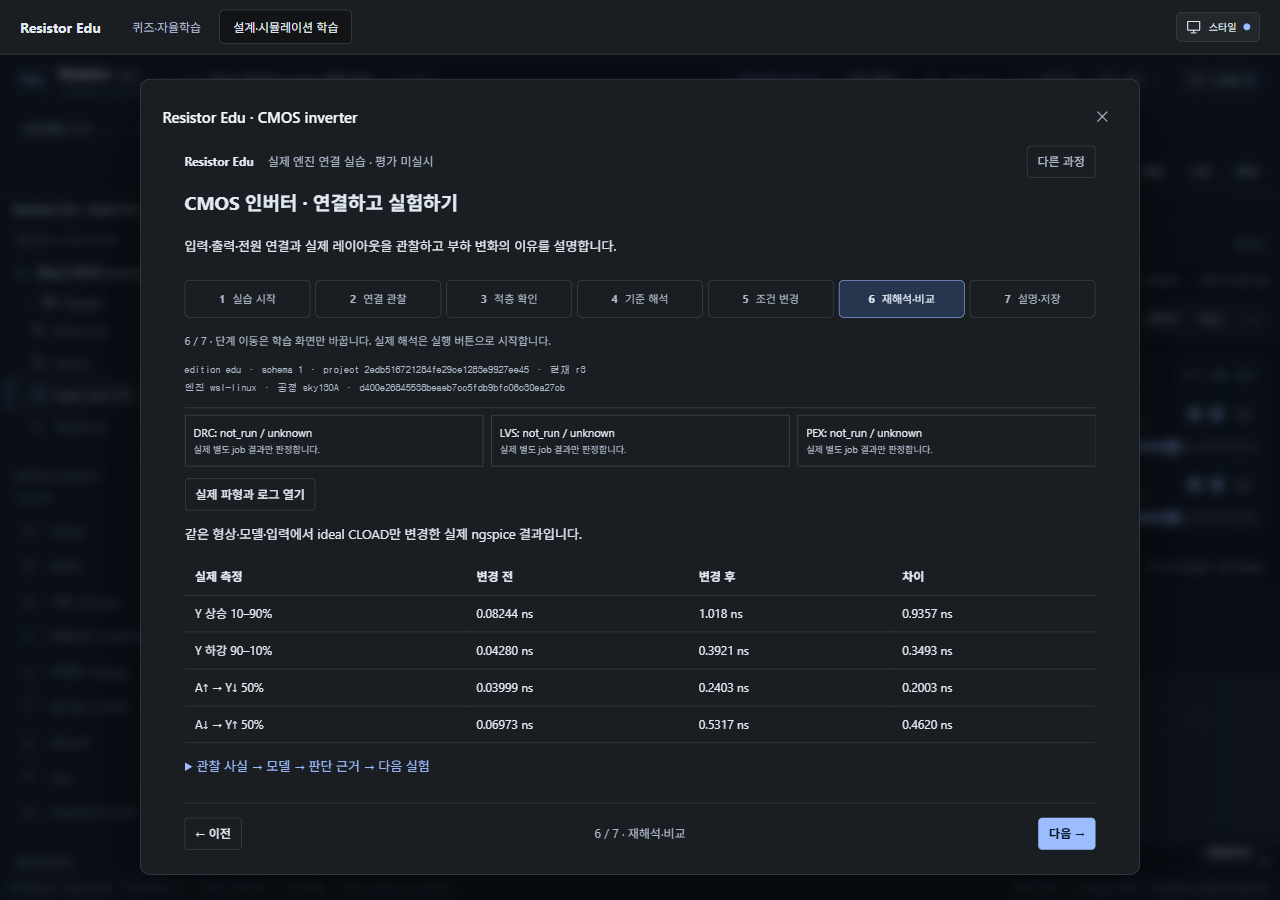The width and height of the screenshot is (1280, 900).
Task: Go to step 4 기준 해석
Action: (x=640, y=299)
